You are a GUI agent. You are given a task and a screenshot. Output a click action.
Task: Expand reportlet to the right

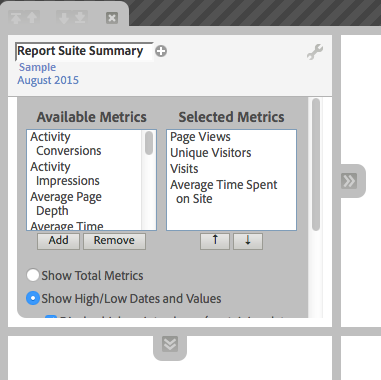click(x=349, y=181)
